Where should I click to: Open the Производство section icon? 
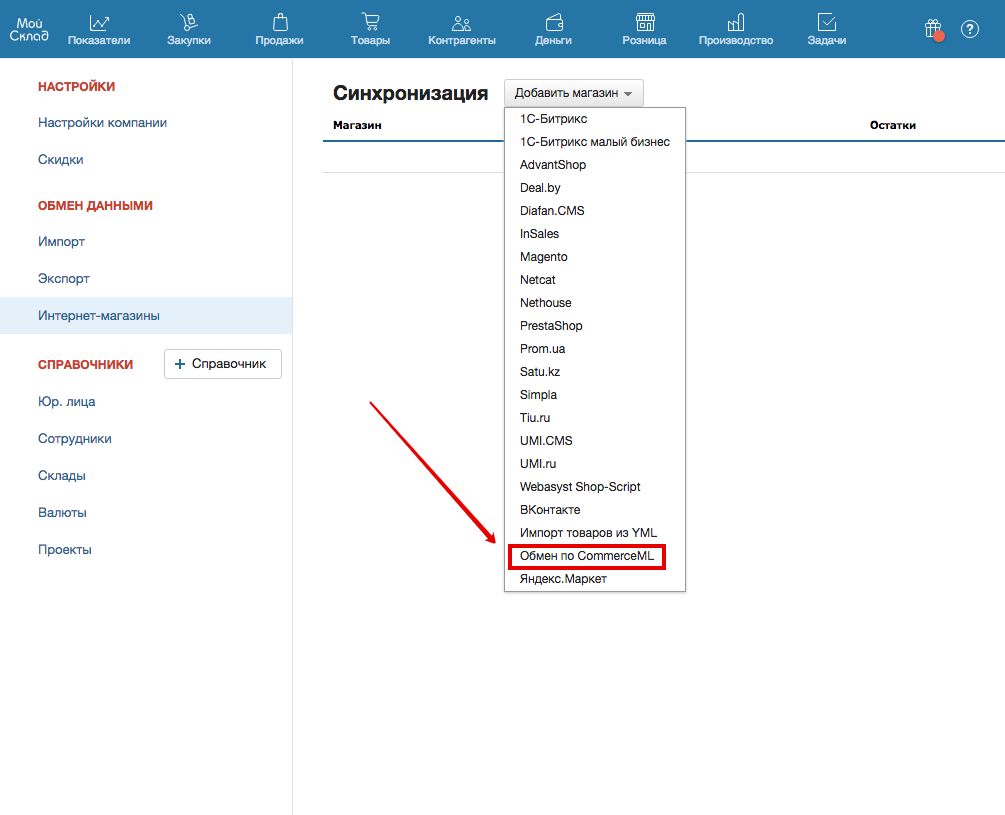click(x=736, y=23)
